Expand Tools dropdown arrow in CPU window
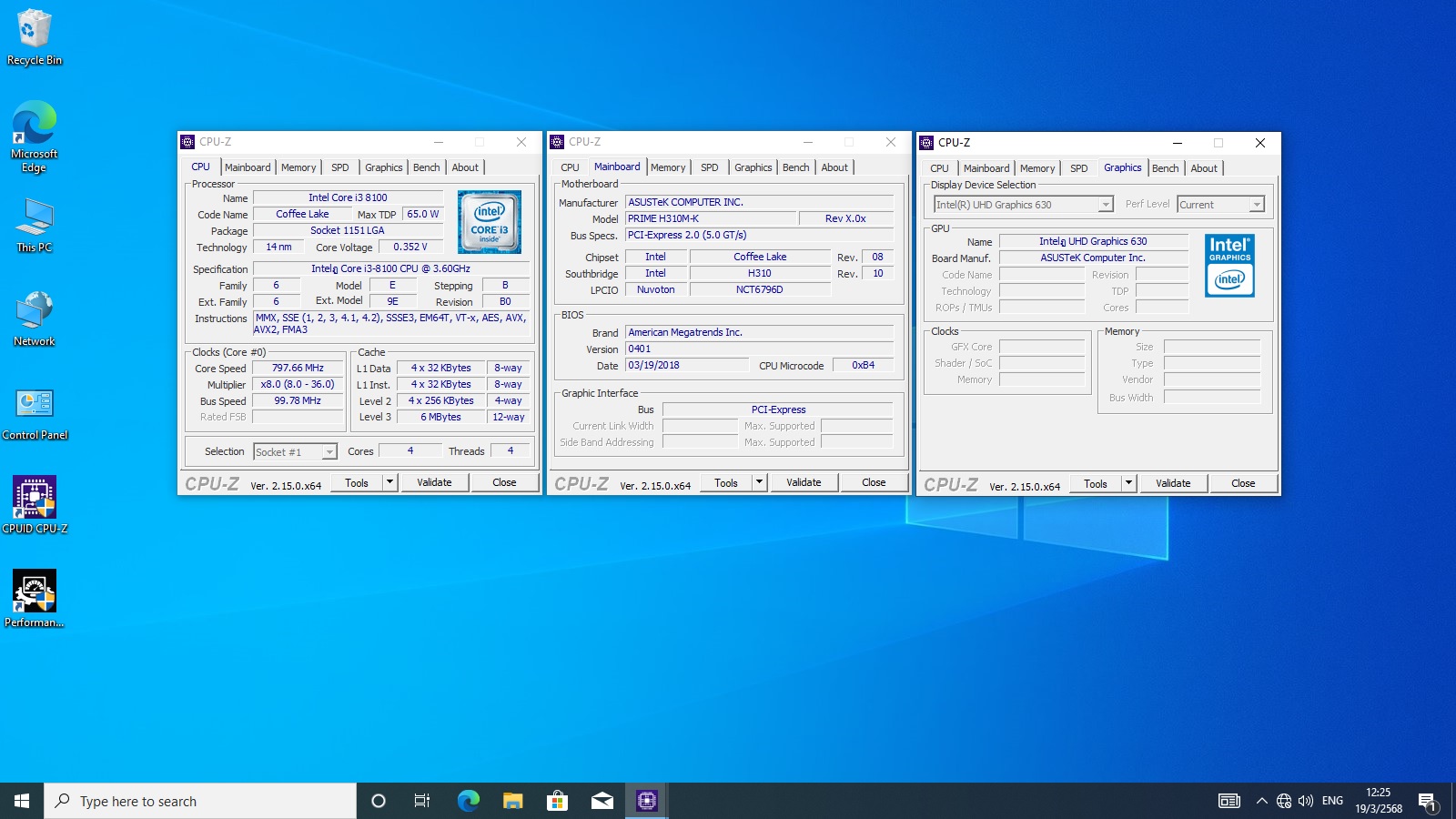This screenshot has width=1456, height=819. 389,482
